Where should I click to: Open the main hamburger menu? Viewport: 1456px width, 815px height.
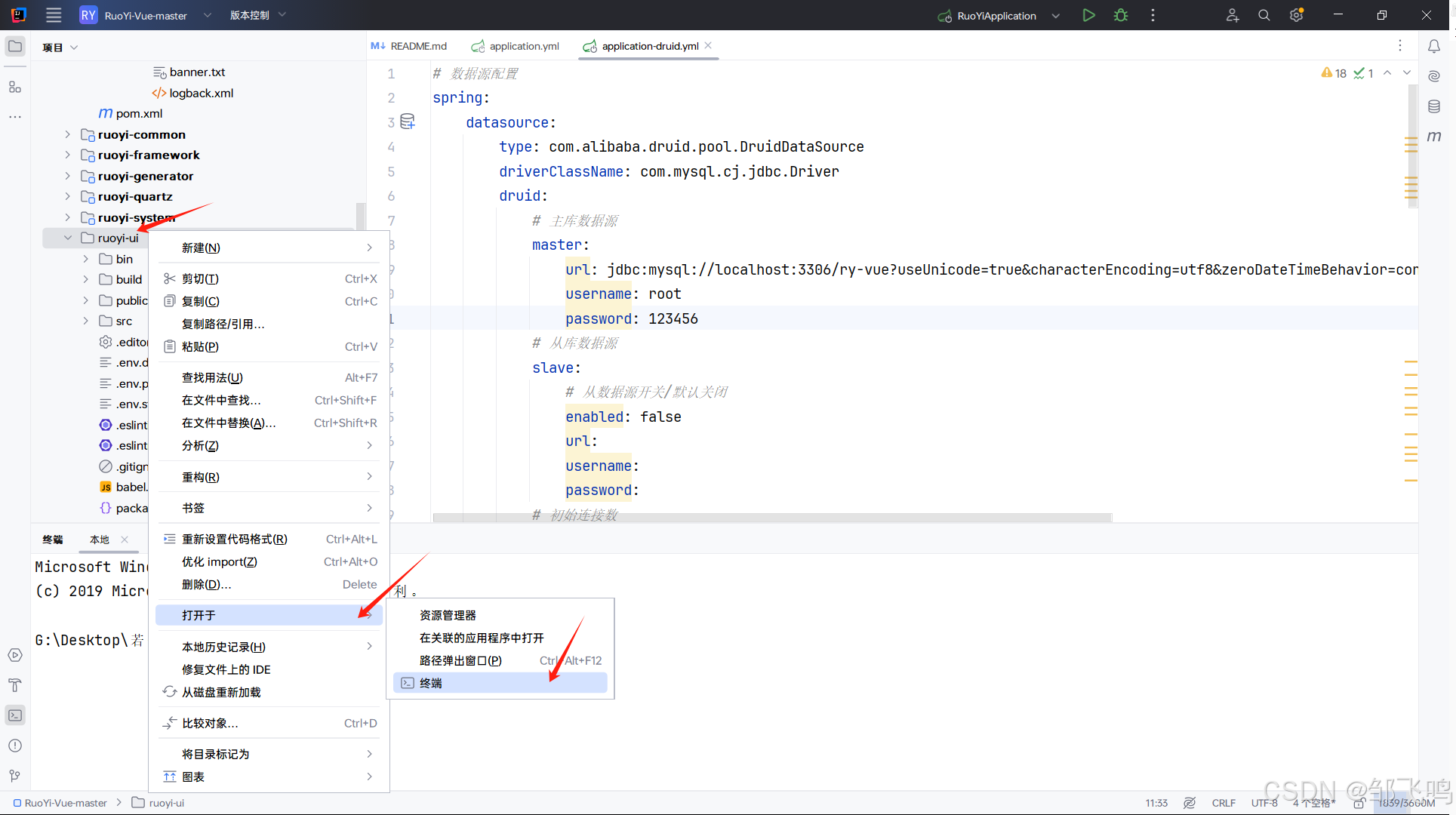tap(54, 15)
